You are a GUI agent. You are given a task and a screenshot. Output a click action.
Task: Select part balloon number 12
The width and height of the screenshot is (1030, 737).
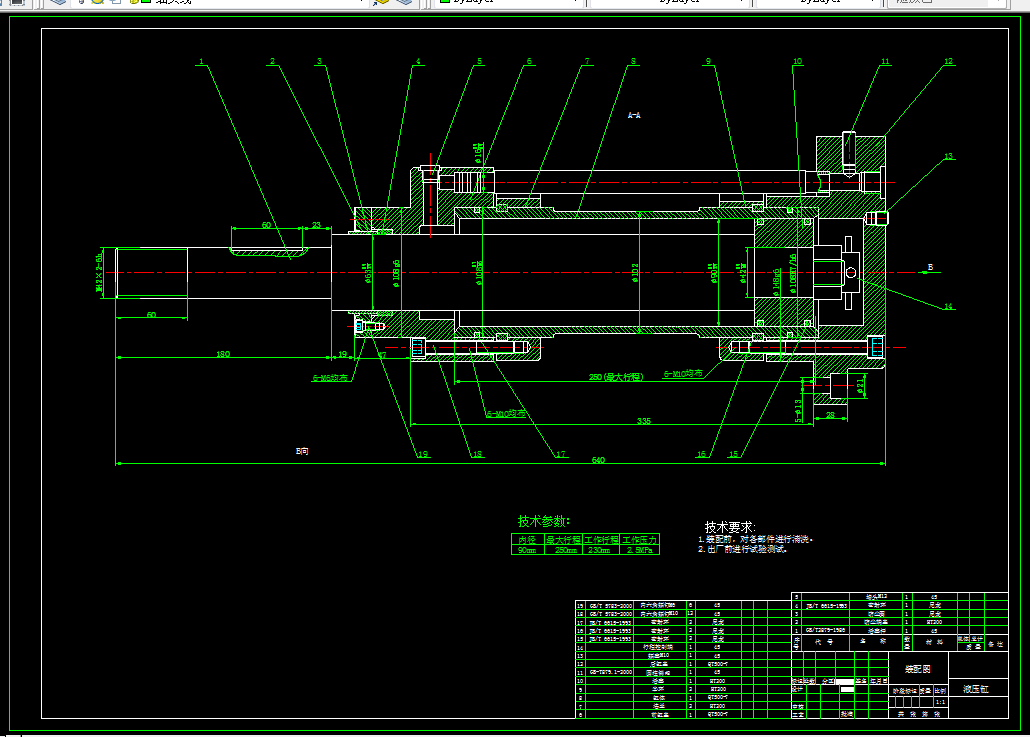(x=949, y=62)
